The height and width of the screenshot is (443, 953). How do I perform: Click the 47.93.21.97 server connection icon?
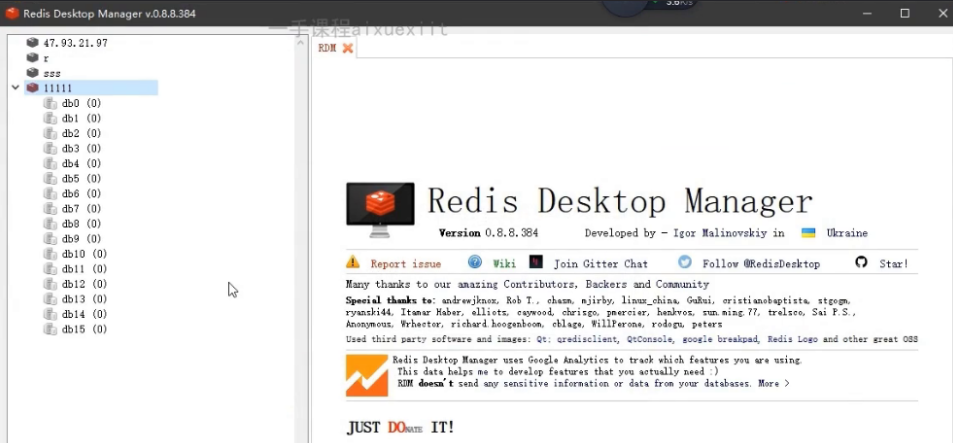click(x=32, y=43)
